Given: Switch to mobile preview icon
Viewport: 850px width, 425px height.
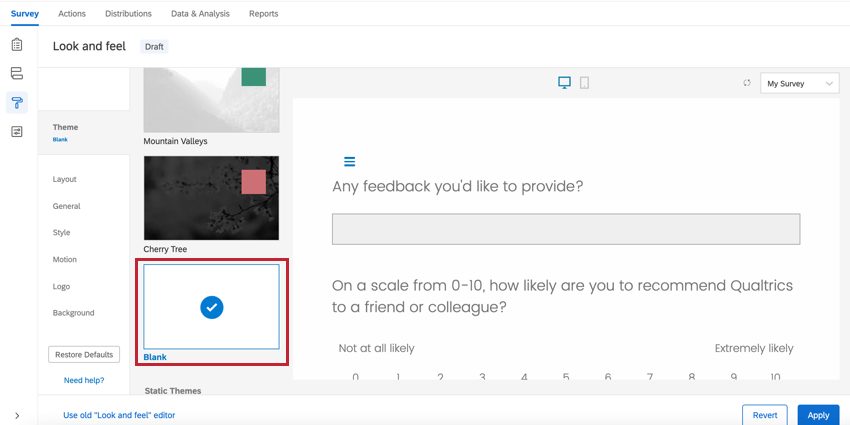Looking at the screenshot, I should 584,83.
